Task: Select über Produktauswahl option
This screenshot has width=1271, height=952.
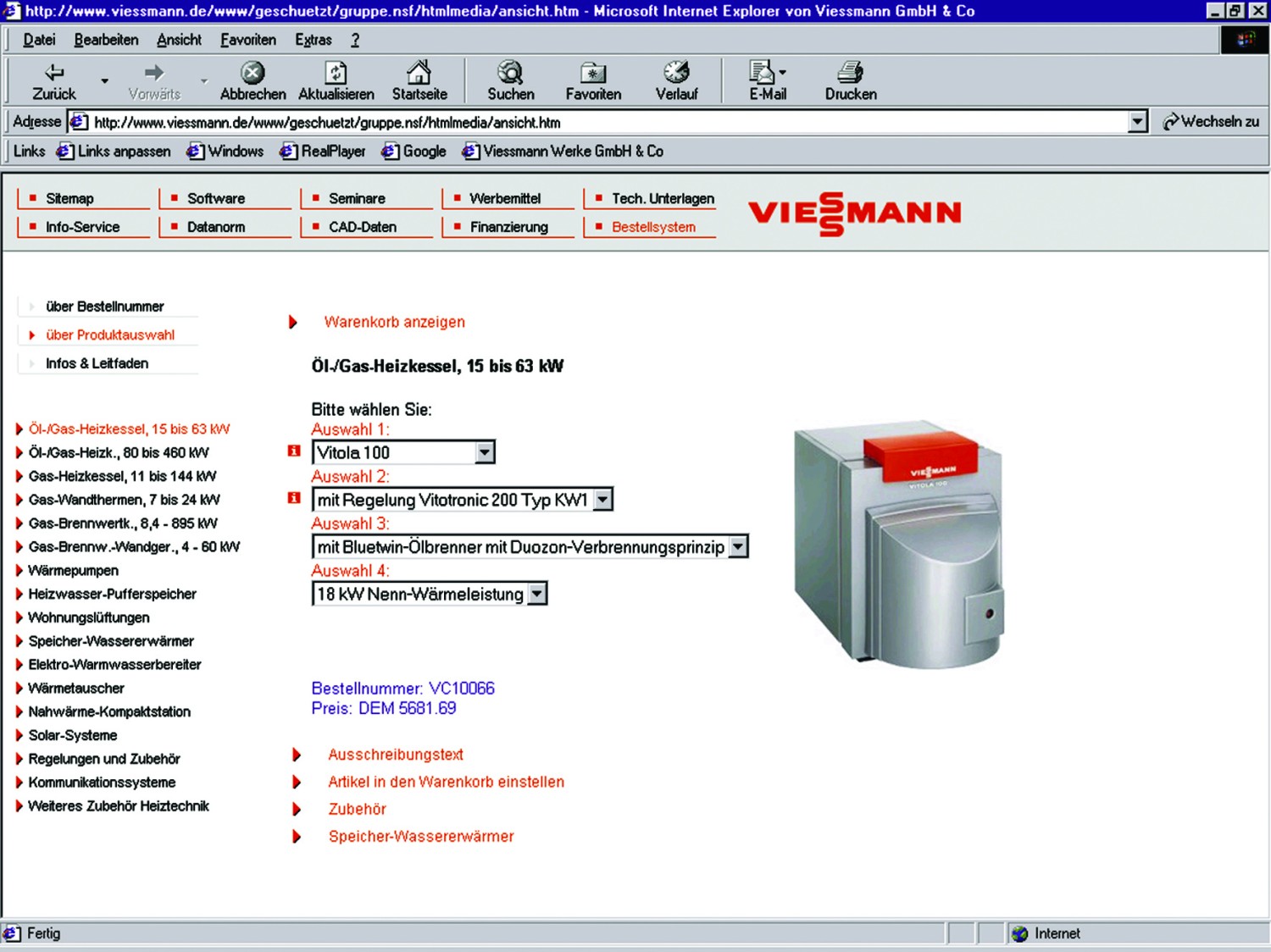Action: coord(110,335)
